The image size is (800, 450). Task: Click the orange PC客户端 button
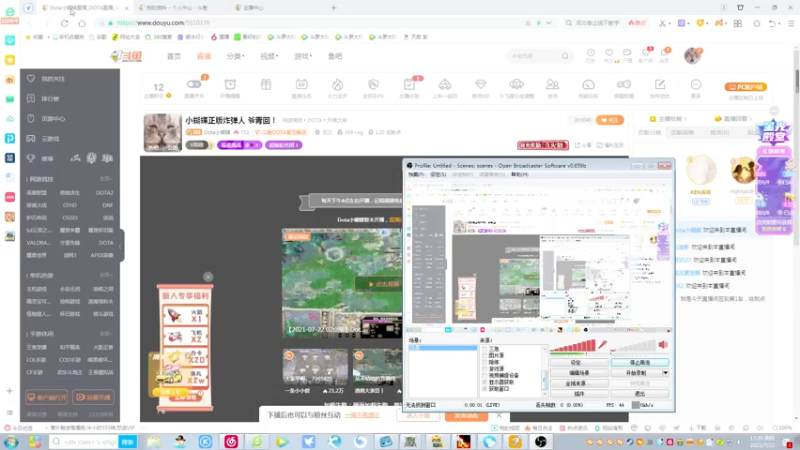tap(746, 87)
